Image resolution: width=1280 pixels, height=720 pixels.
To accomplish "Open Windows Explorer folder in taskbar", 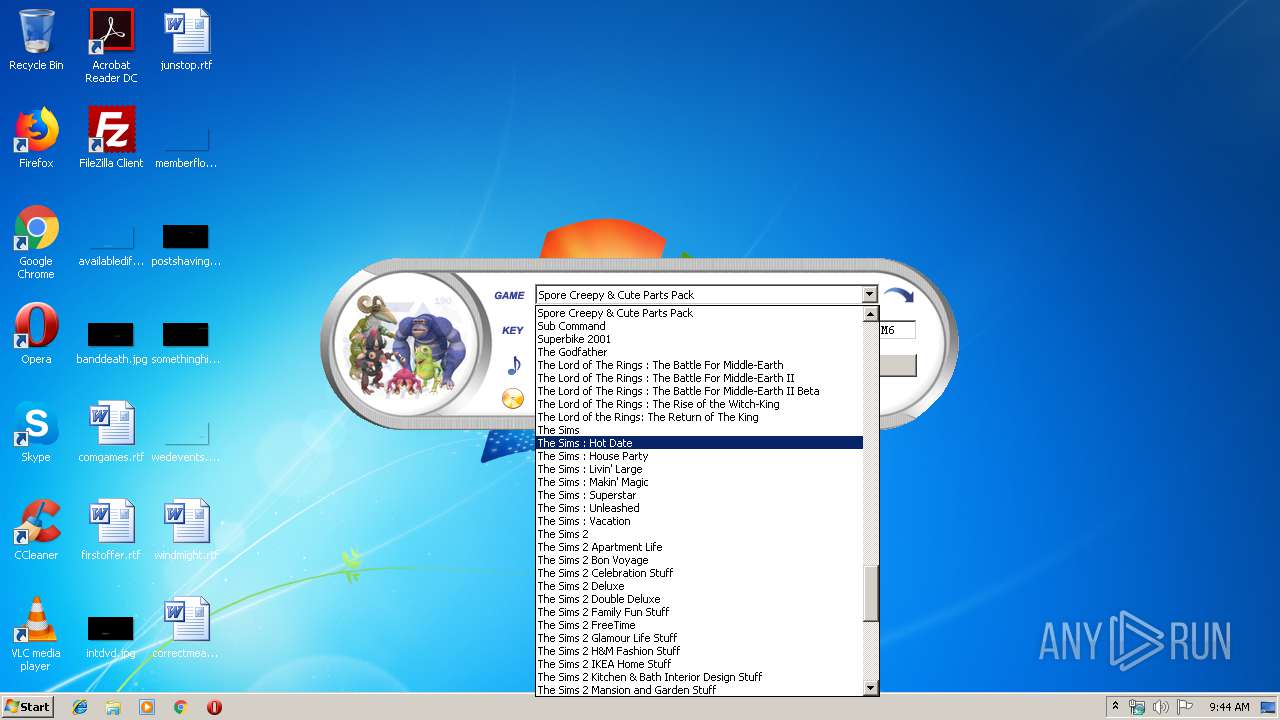I will 113,707.
